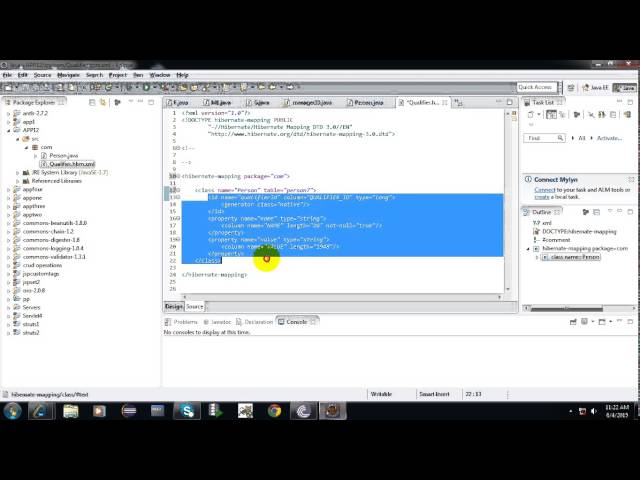Image resolution: width=640 pixels, height=480 pixels.
Task: Open the Problems tab
Action: (181, 322)
